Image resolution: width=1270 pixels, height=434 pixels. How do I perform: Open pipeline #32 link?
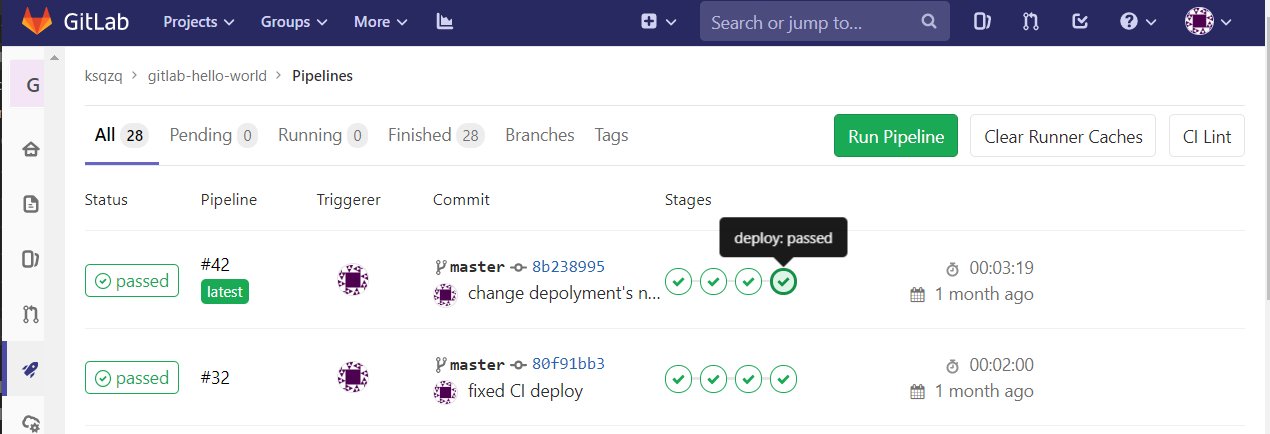click(x=215, y=378)
